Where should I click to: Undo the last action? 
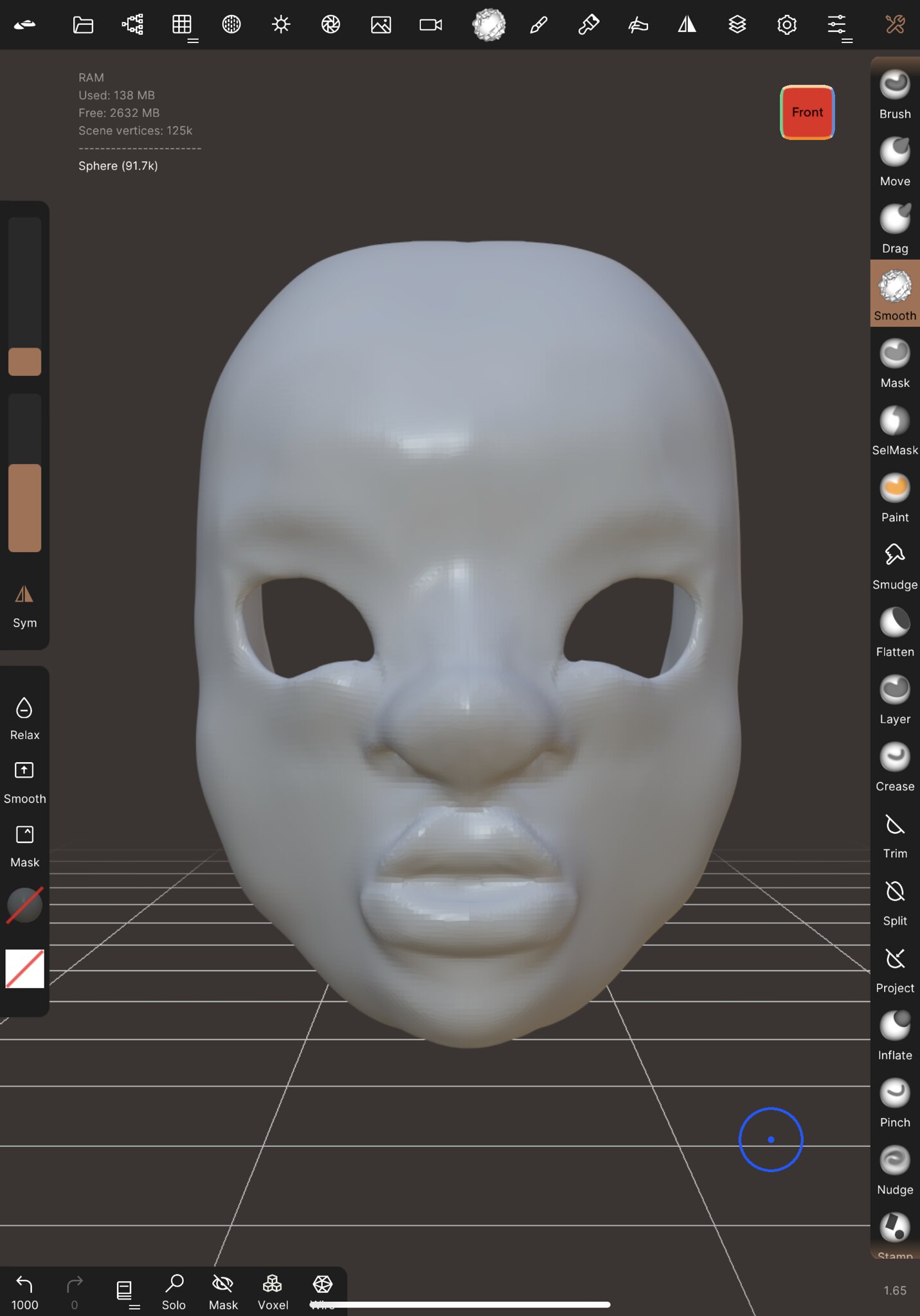(x=24, y=1292)
